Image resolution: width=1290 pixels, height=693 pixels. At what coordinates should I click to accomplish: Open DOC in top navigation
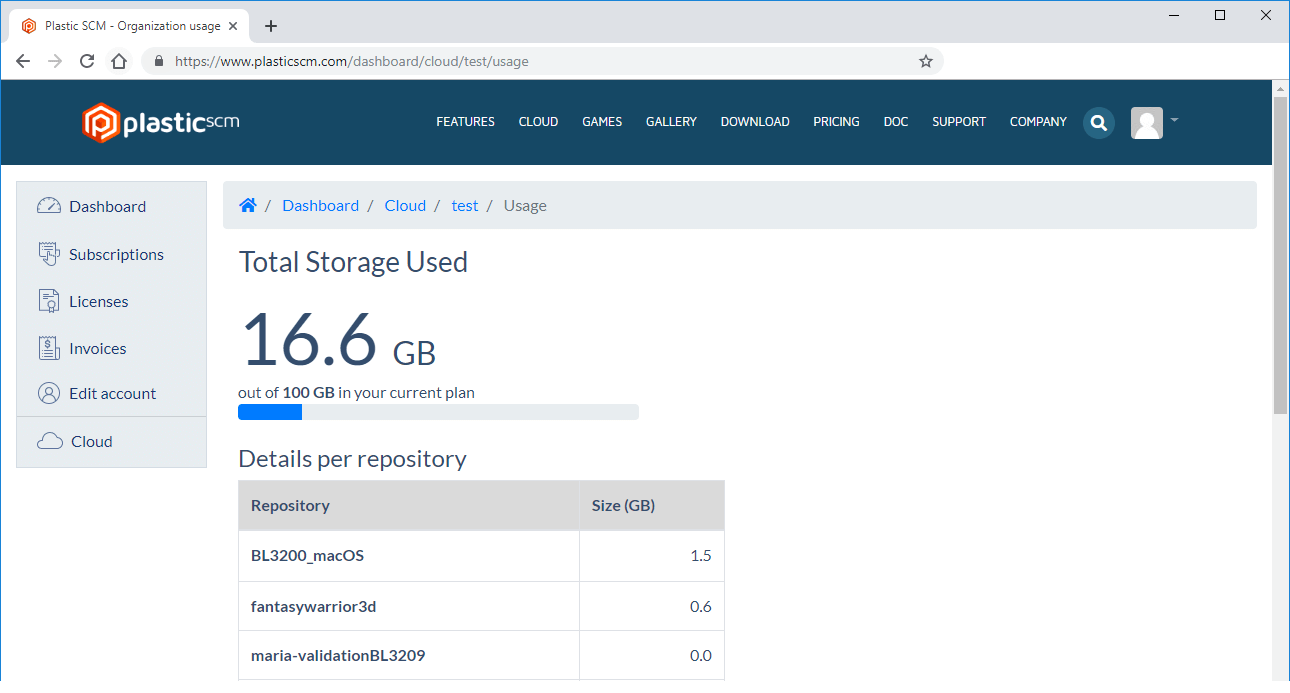pyautogui.click(x=896, y=122)
